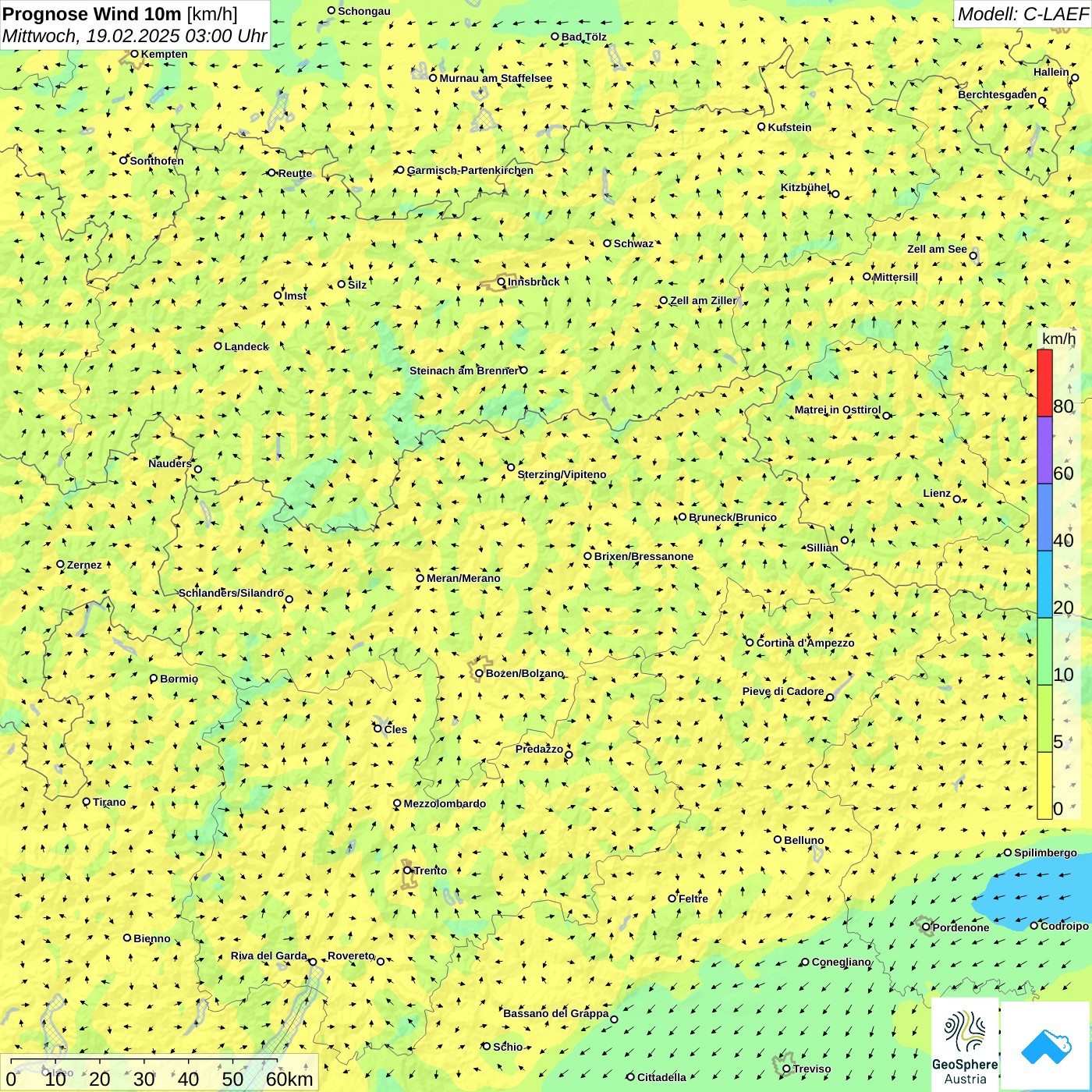Viewport: 1092px width, 1092px height.
Task: Click the Tirano city marker circle
Action: point(87,802)
